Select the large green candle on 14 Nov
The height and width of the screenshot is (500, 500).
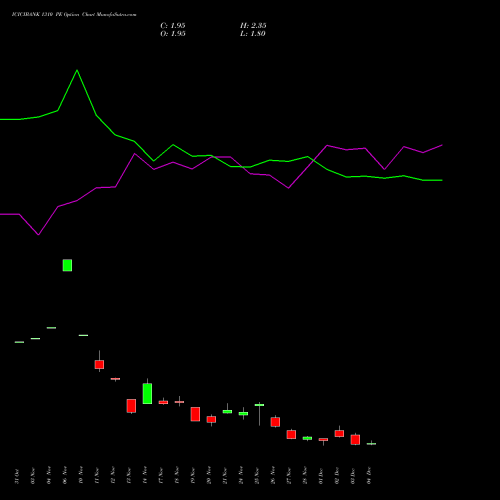(x=147, y=393)
